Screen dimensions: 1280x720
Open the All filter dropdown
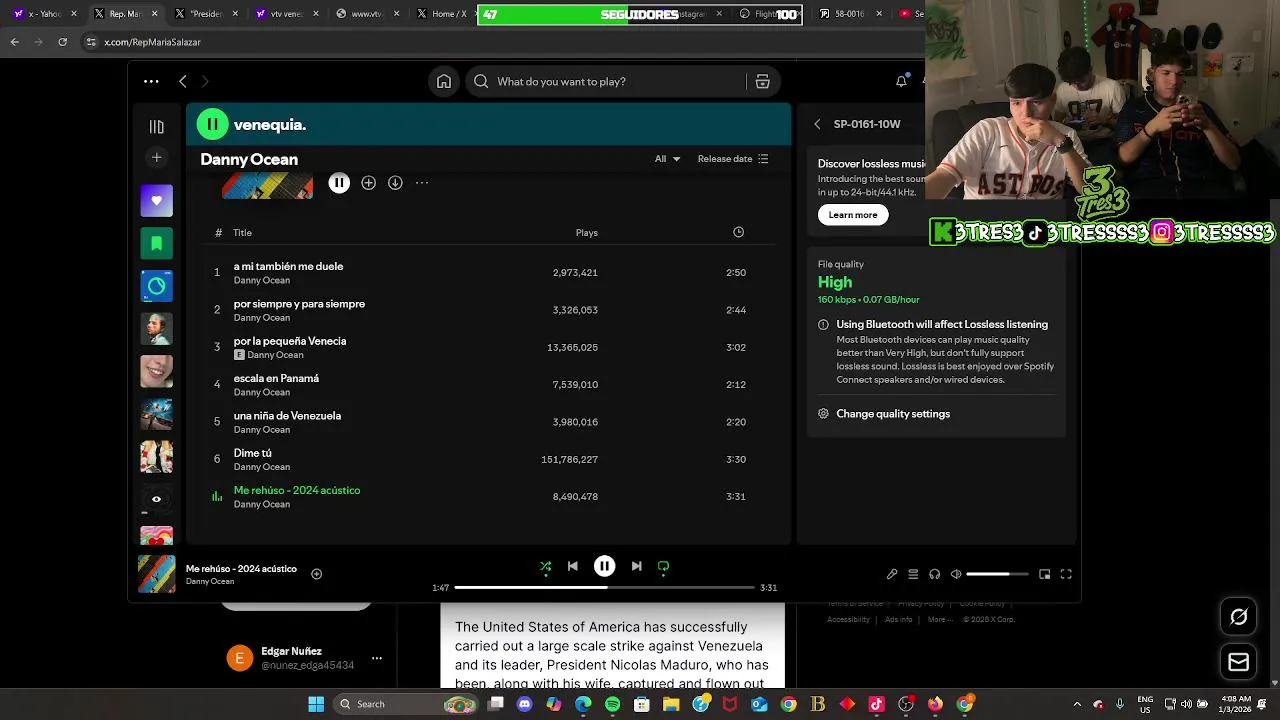coord(667,159)
